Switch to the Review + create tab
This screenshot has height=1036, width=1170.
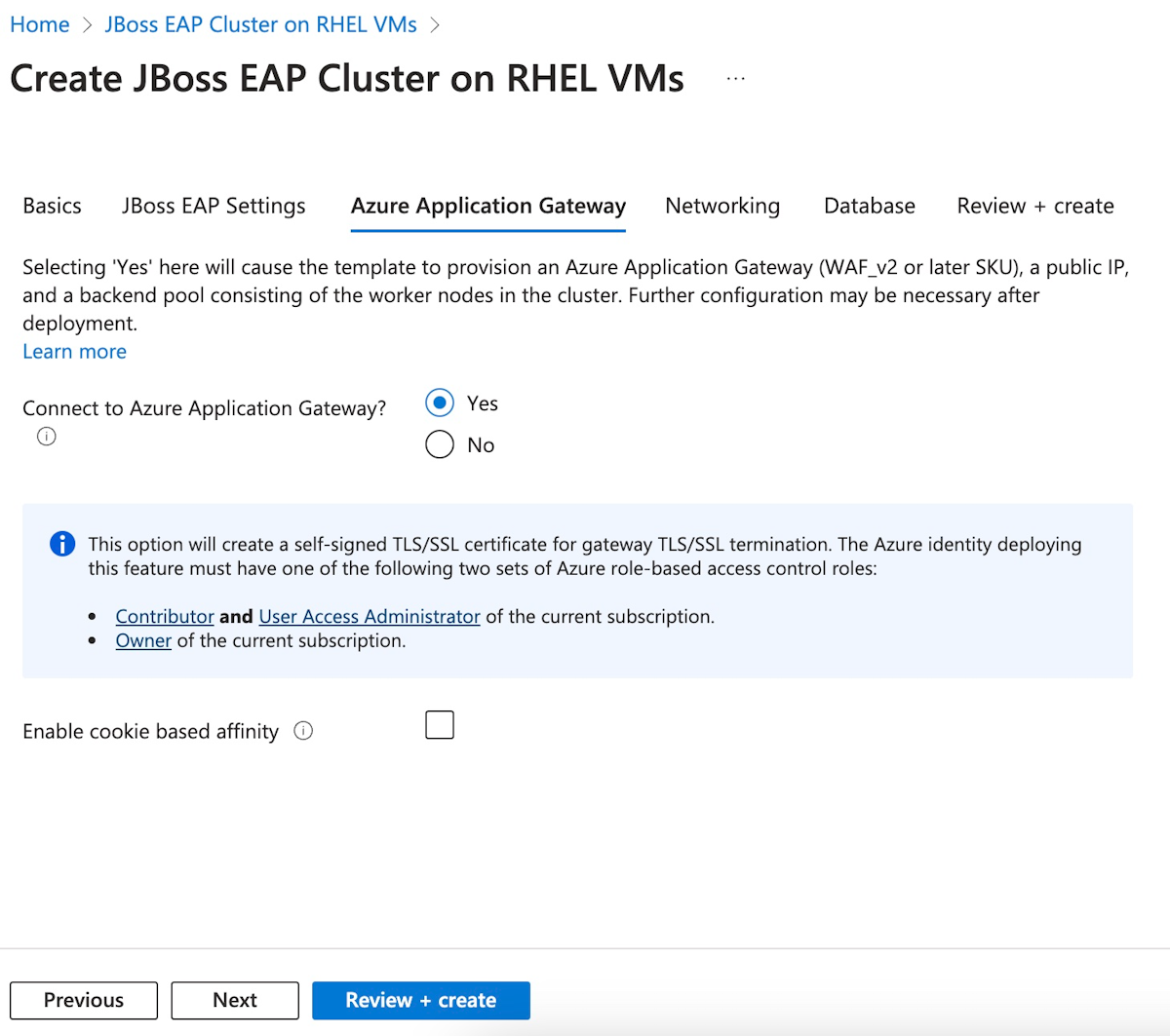[1035, 206]
